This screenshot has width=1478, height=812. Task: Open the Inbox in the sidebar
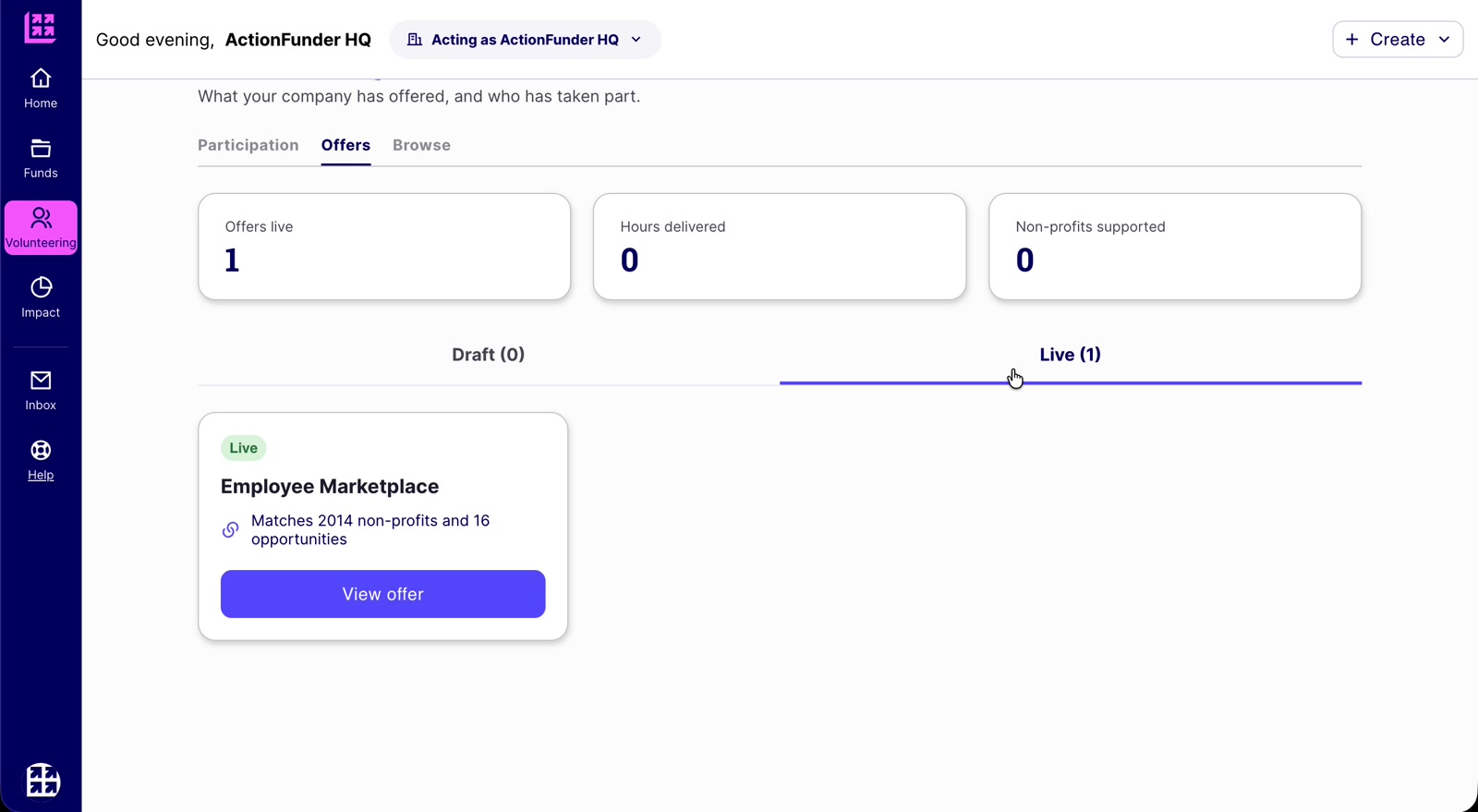coord(41,391)
